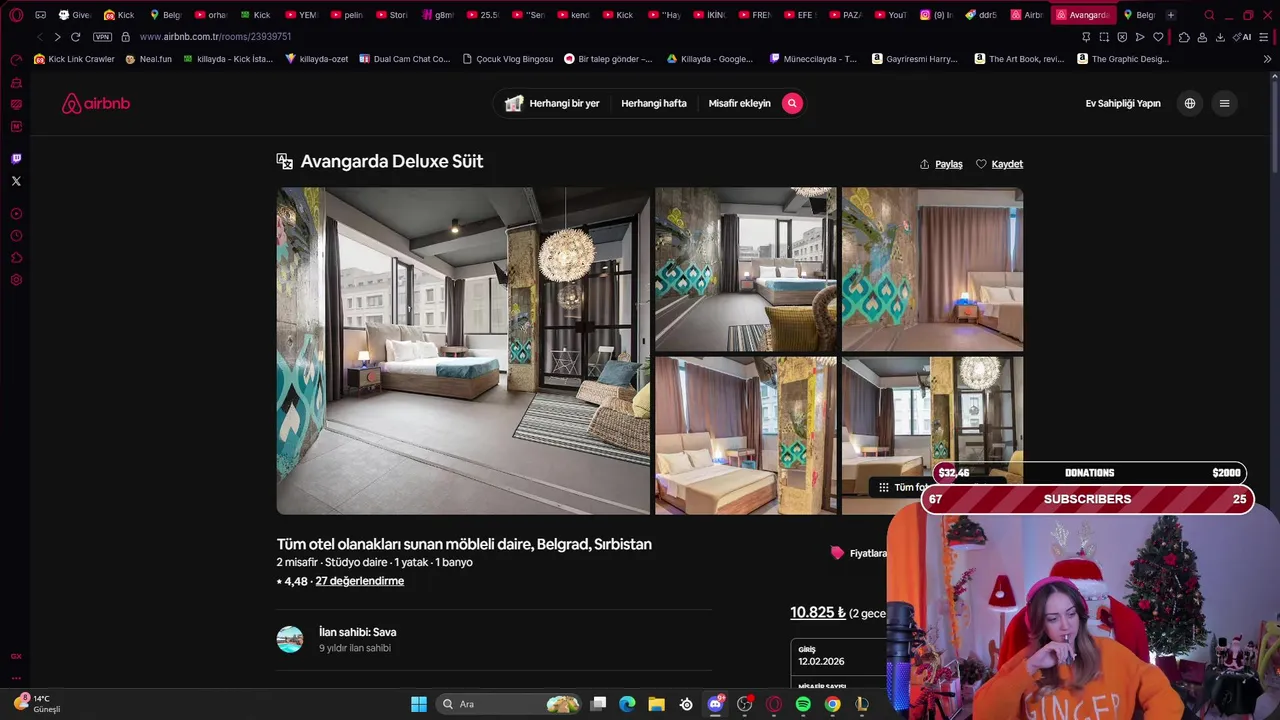This screenshot has width=1280, height=720.
Task: Select Herhangi bir yer search field
Action: click(x=553, y=103)
